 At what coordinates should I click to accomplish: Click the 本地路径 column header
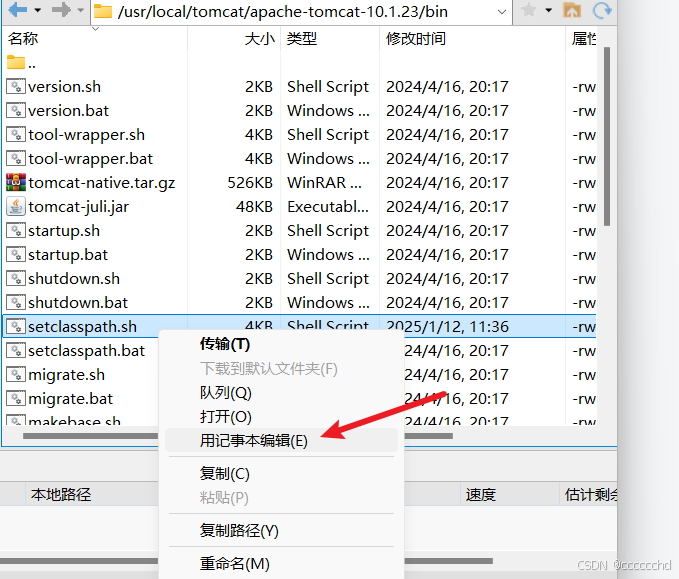click(x=61, y=494)
